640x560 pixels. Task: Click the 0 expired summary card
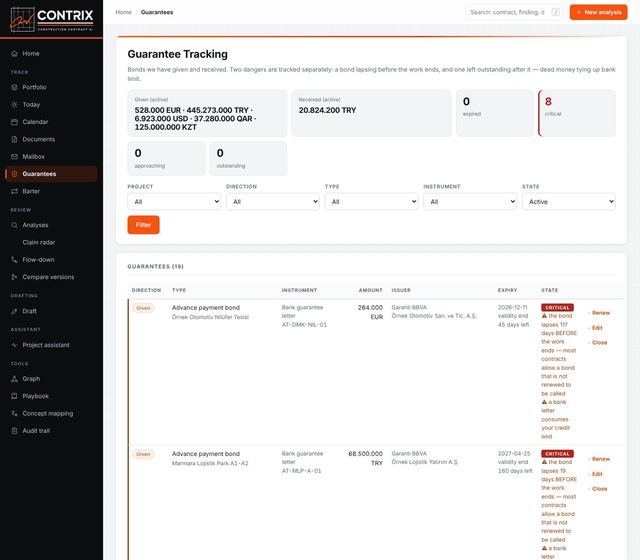point(494,113)
